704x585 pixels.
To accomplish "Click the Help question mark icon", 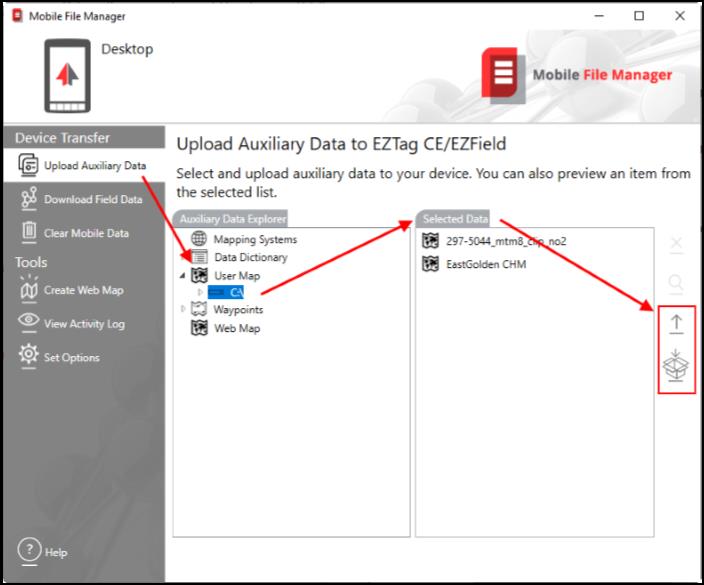I will [x=29, y=549].
